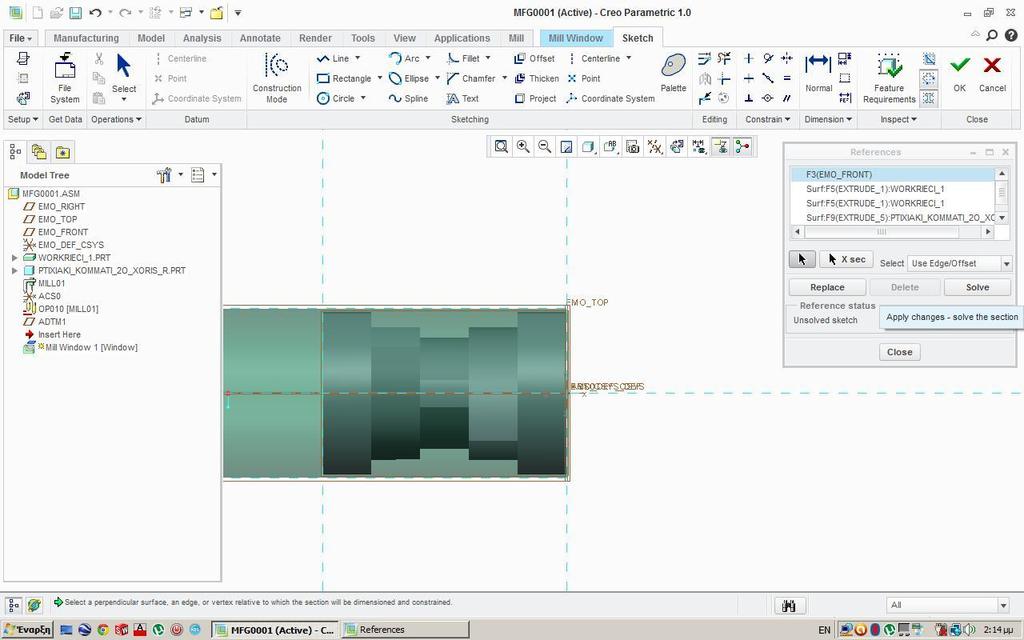The height and width of the screenshot is (640, 1024).
Task: Cancel the sketch with red X
Action: click(x=992, y=74)
